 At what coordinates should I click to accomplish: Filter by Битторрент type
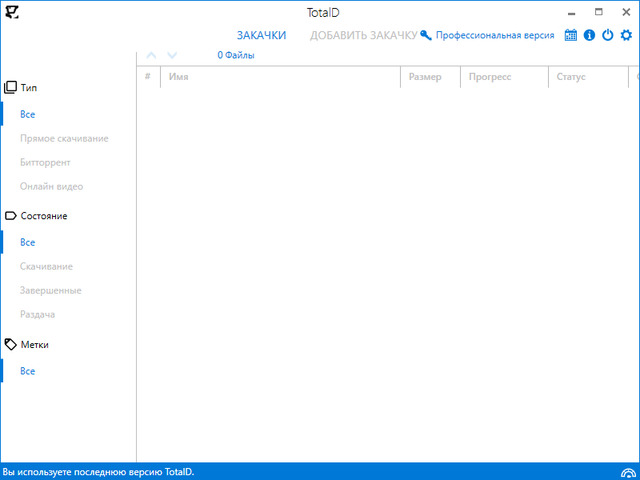tap(45, 162)
